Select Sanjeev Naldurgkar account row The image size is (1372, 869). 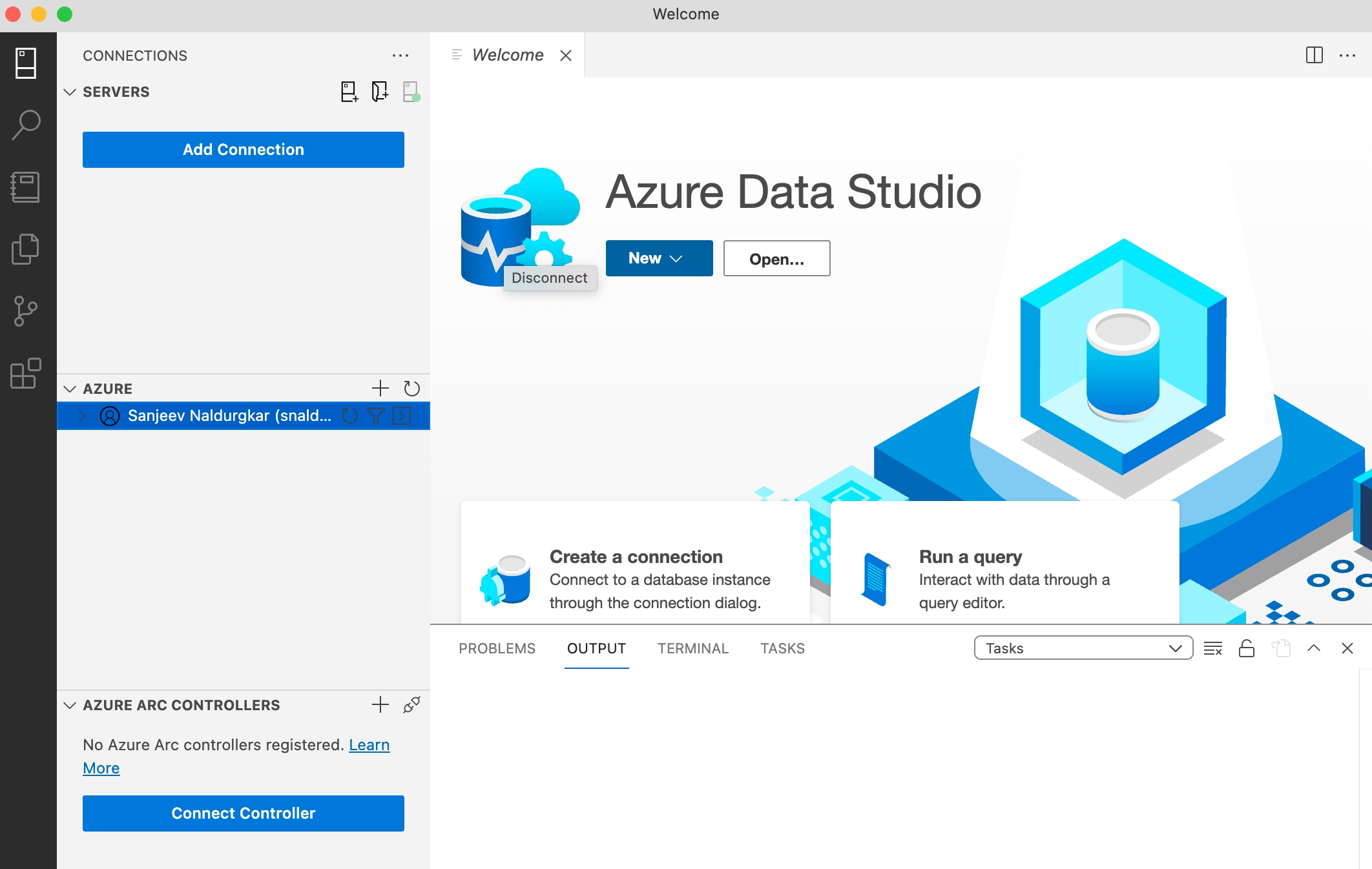tap(244, 416)
